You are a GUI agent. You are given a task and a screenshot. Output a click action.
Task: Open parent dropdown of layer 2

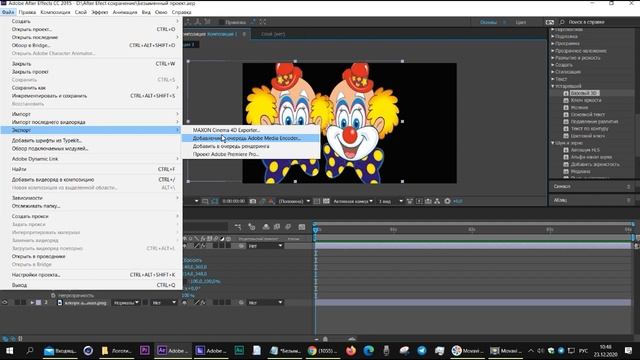coord(265,302)
